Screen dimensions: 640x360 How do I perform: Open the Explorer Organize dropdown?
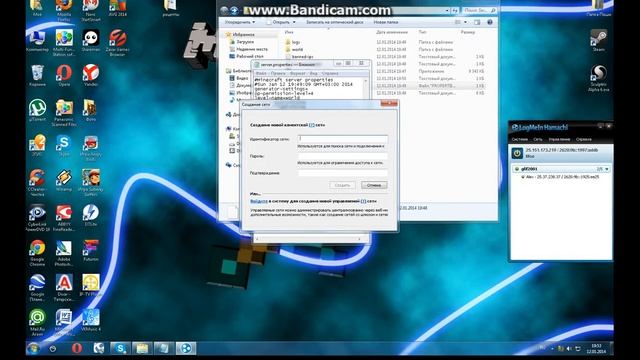coord(240,22)
